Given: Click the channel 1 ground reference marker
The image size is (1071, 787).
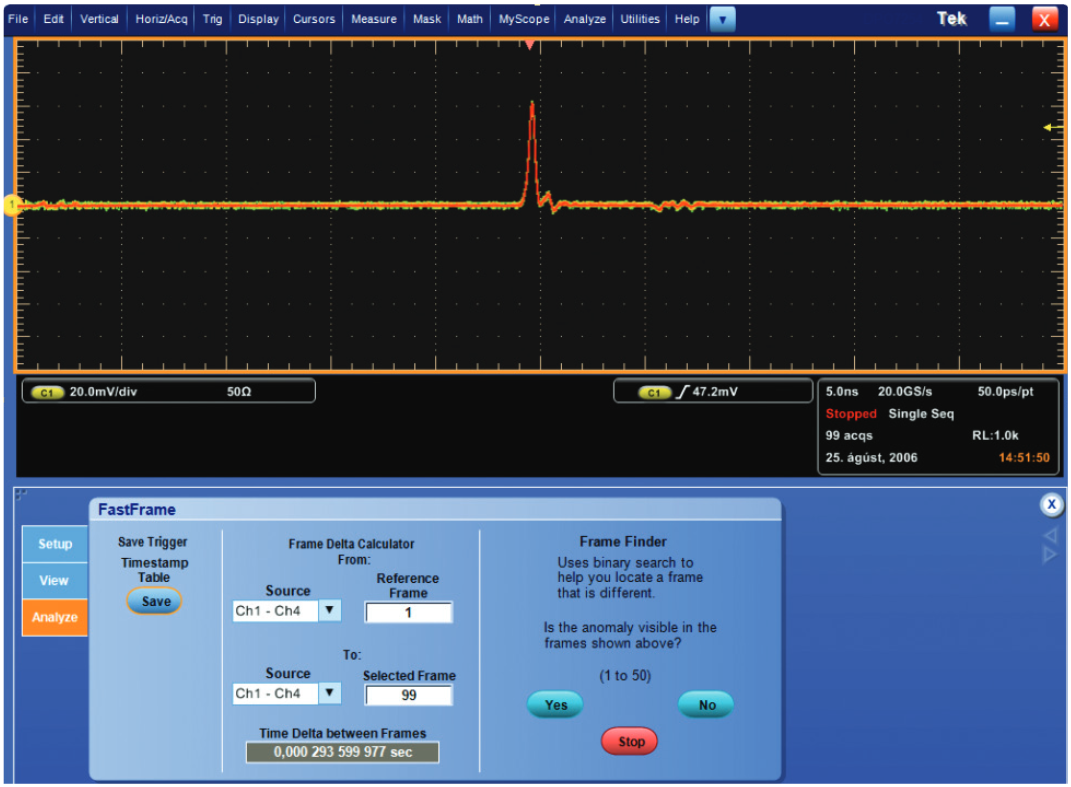Looking at the screenshot, I should point(13,205).
